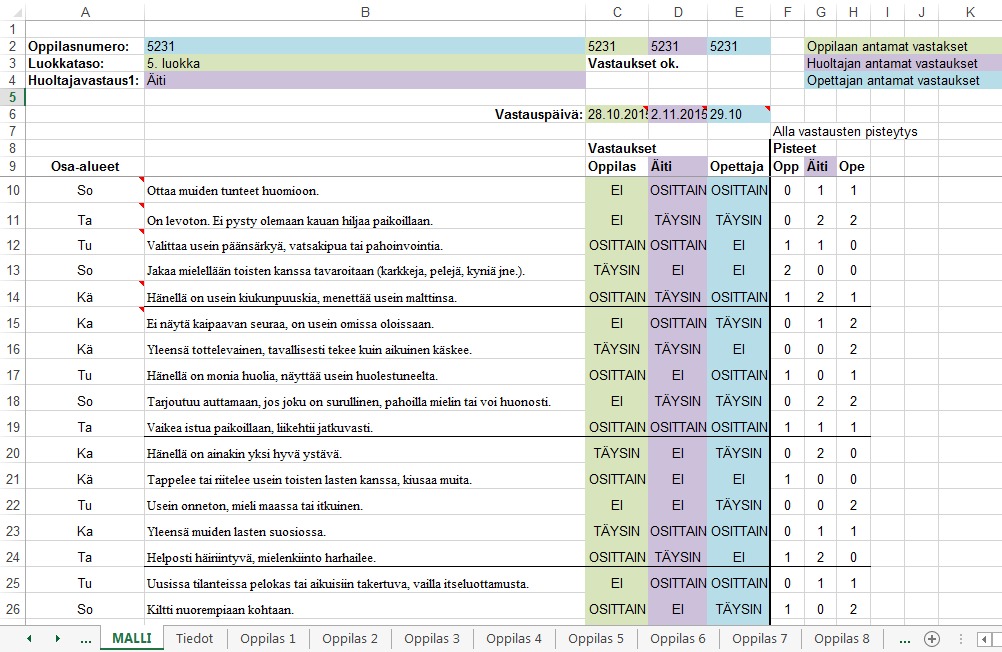Click 'Ottaa muiden tunteet huomioon.' cell

coord(365,190)
